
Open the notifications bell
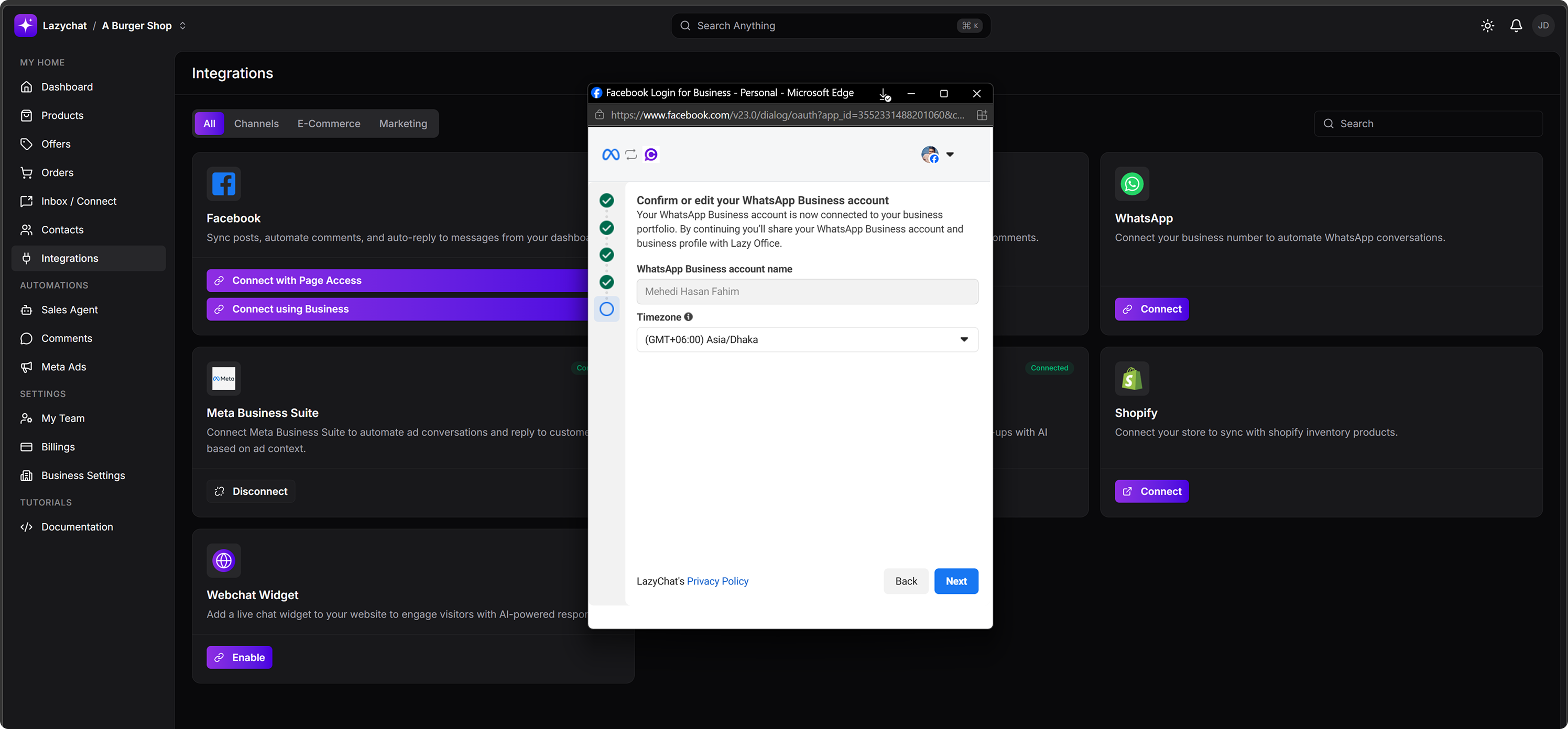pyautogui.click(x=1516, y=26)
